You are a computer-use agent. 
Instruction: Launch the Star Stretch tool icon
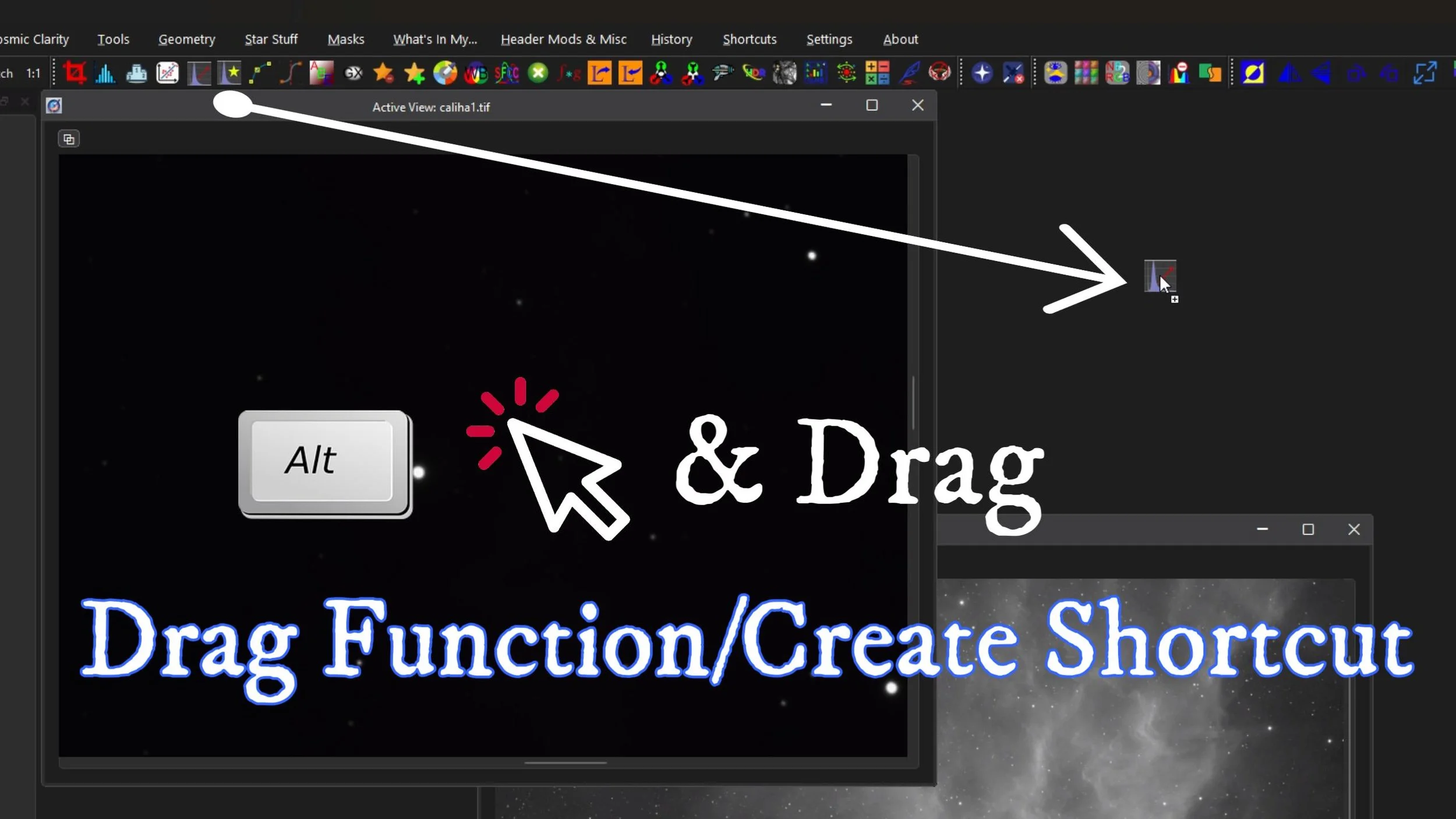click(x=229, y=73)
